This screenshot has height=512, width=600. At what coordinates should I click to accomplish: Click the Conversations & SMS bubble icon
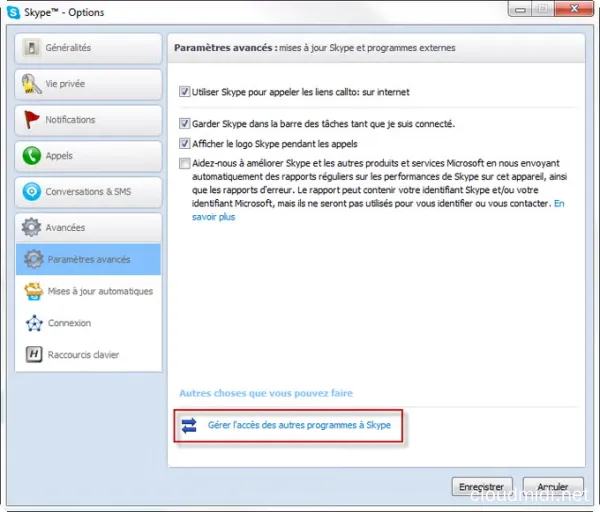click(x=32, y=192)
